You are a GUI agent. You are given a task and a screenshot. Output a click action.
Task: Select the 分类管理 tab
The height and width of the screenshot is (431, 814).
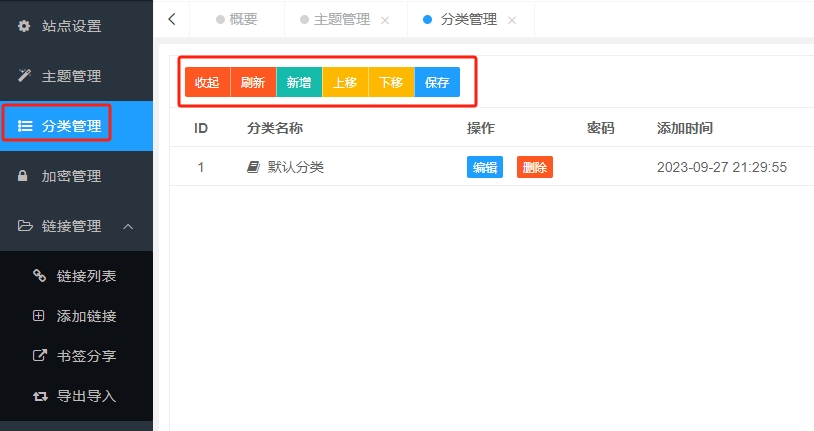pyautogui.click(x=469, y=19)
